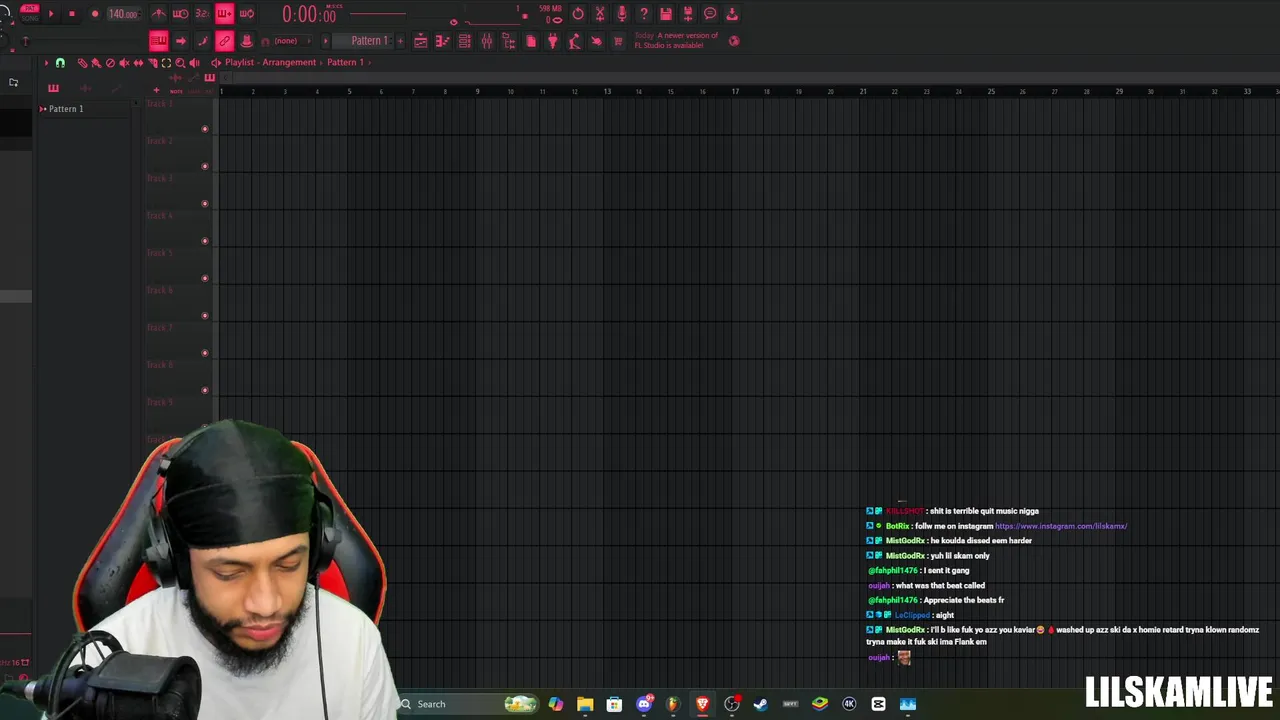The width and height of the screenshot is (1280, 720).
Task: Click the microphone recording icon
Action: (622, 14)
